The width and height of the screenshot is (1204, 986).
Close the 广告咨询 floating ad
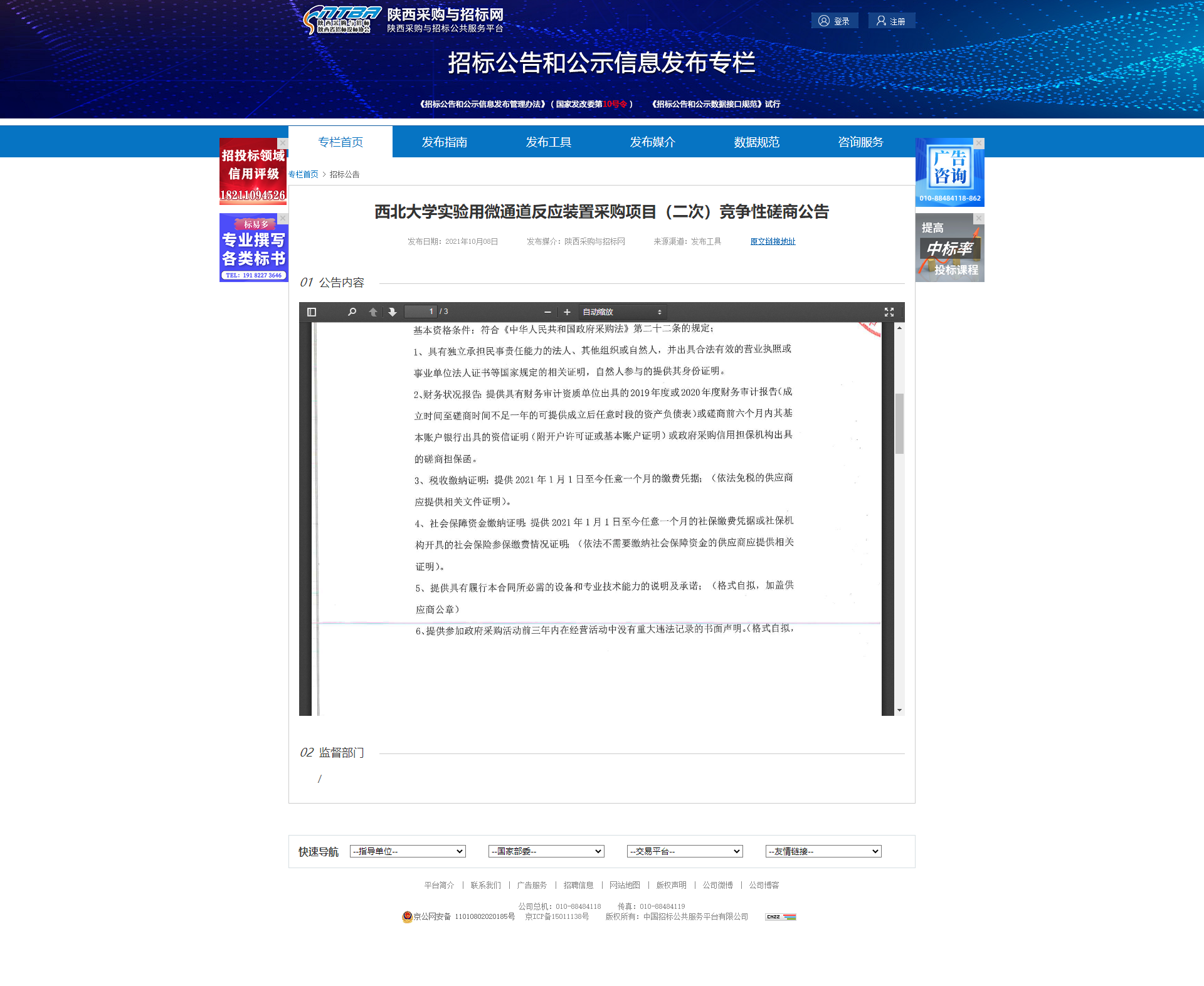979,144
